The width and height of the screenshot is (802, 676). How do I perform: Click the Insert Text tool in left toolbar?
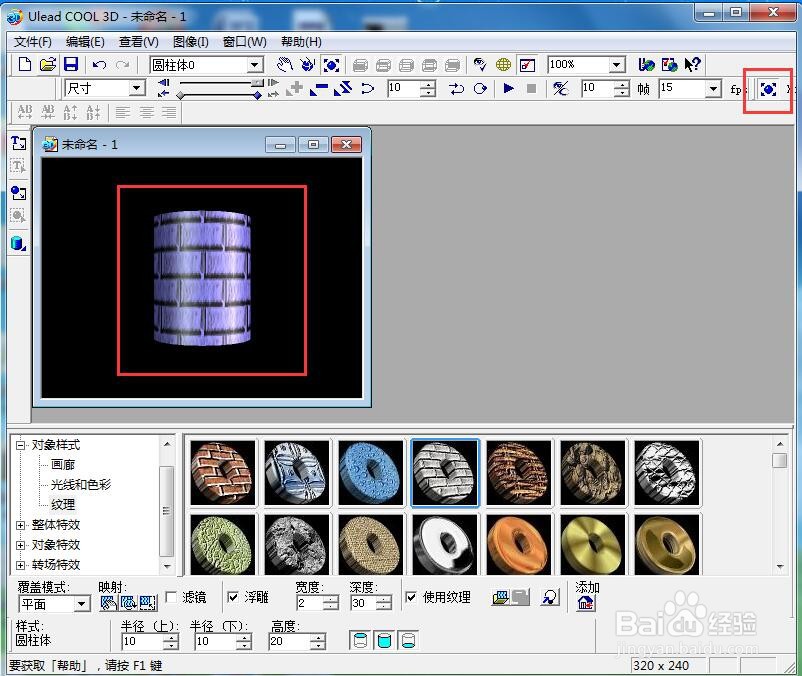[19, 143]
